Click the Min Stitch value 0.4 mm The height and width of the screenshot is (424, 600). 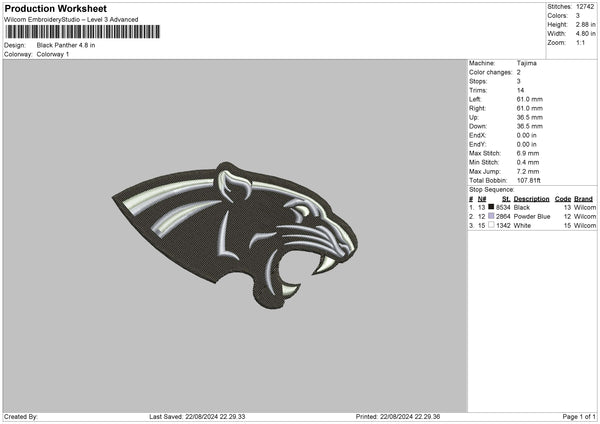point(528,162)
